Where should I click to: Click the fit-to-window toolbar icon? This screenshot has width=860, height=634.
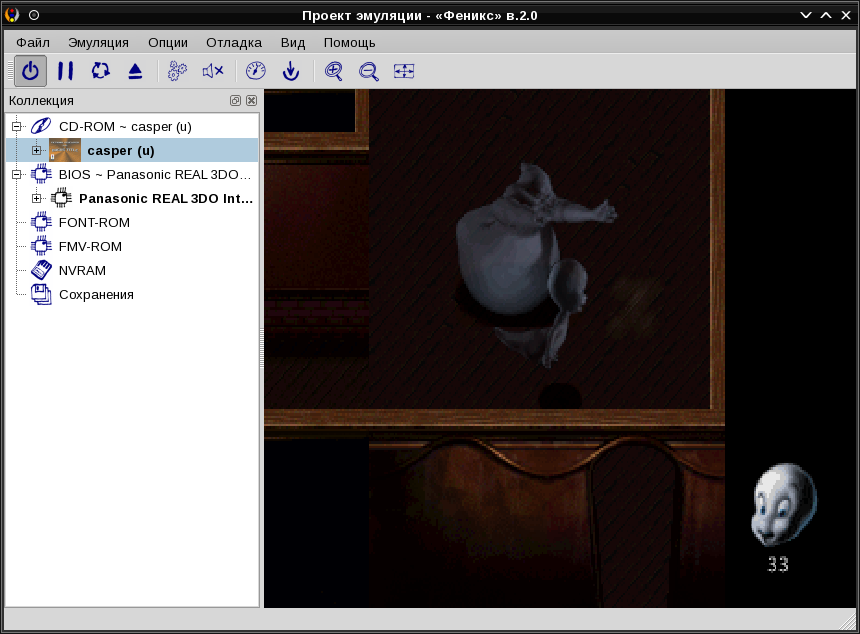[404, 71]
